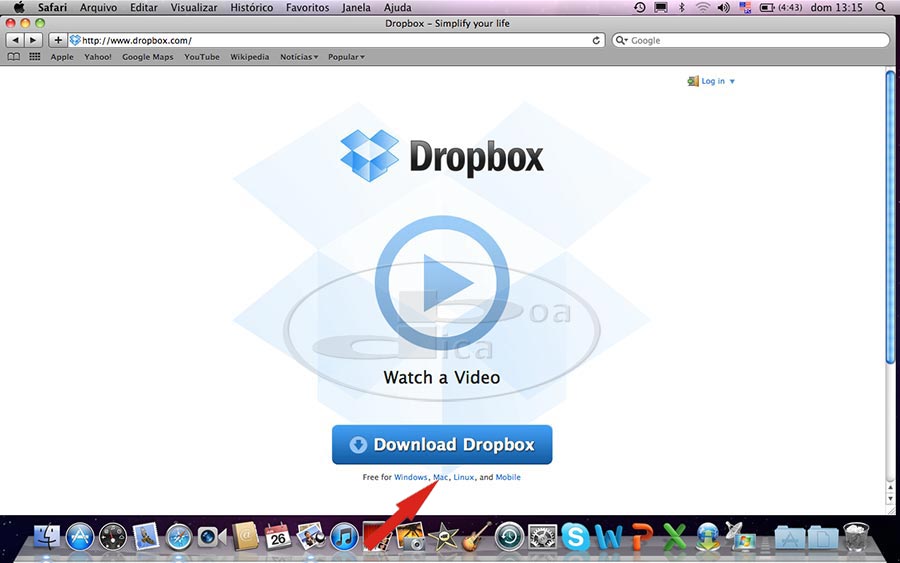Viewport: 900px width, 563px height.
Task: Open the Yahoo! bookmark
Action: tap(98, 57)
